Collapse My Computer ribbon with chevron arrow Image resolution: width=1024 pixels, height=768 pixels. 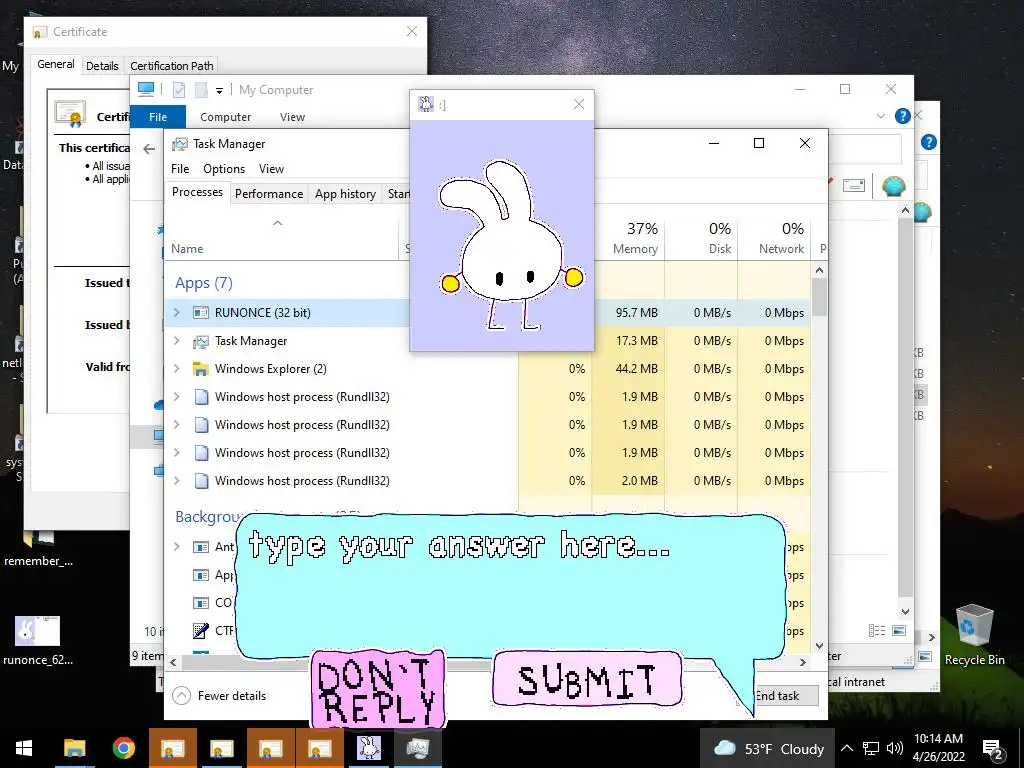click(881, 116)
